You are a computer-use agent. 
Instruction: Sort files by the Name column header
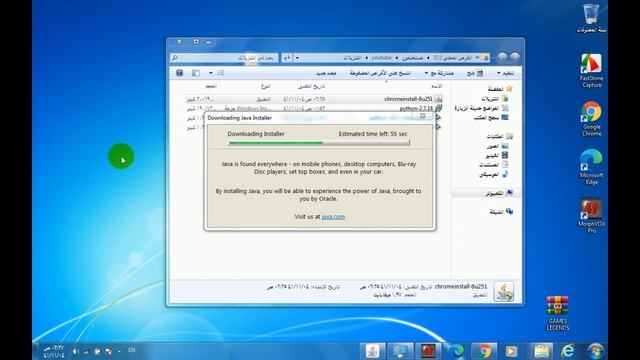(437, 86)
